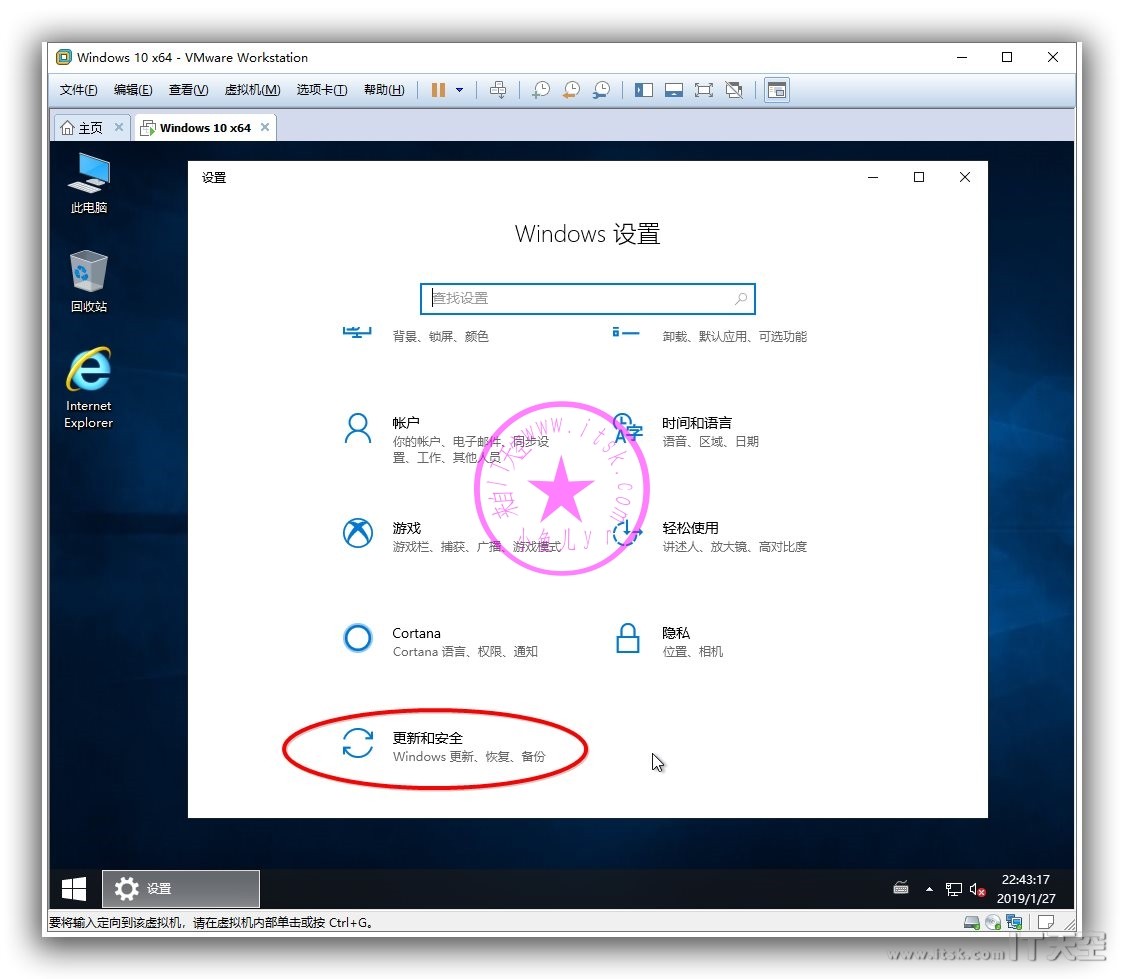1124x979 pixels.
Task: Maximize the VMware Workstation window
Action: point(1007,57)
